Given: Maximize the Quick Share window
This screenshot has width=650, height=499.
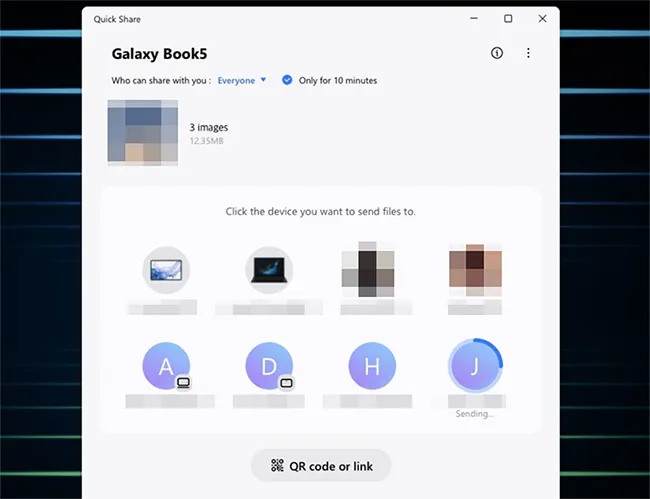Looking at the screenshot, I should coord(508,18).
